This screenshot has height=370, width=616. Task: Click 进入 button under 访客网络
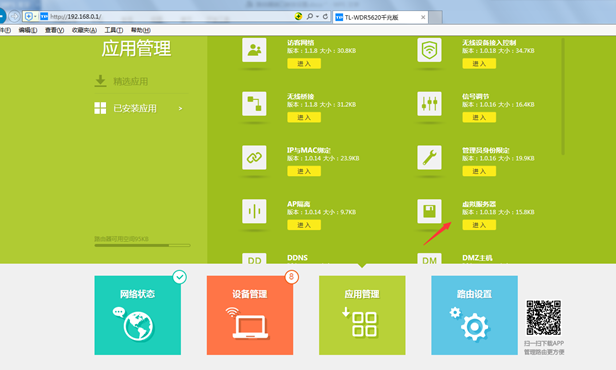click(304, 64)
